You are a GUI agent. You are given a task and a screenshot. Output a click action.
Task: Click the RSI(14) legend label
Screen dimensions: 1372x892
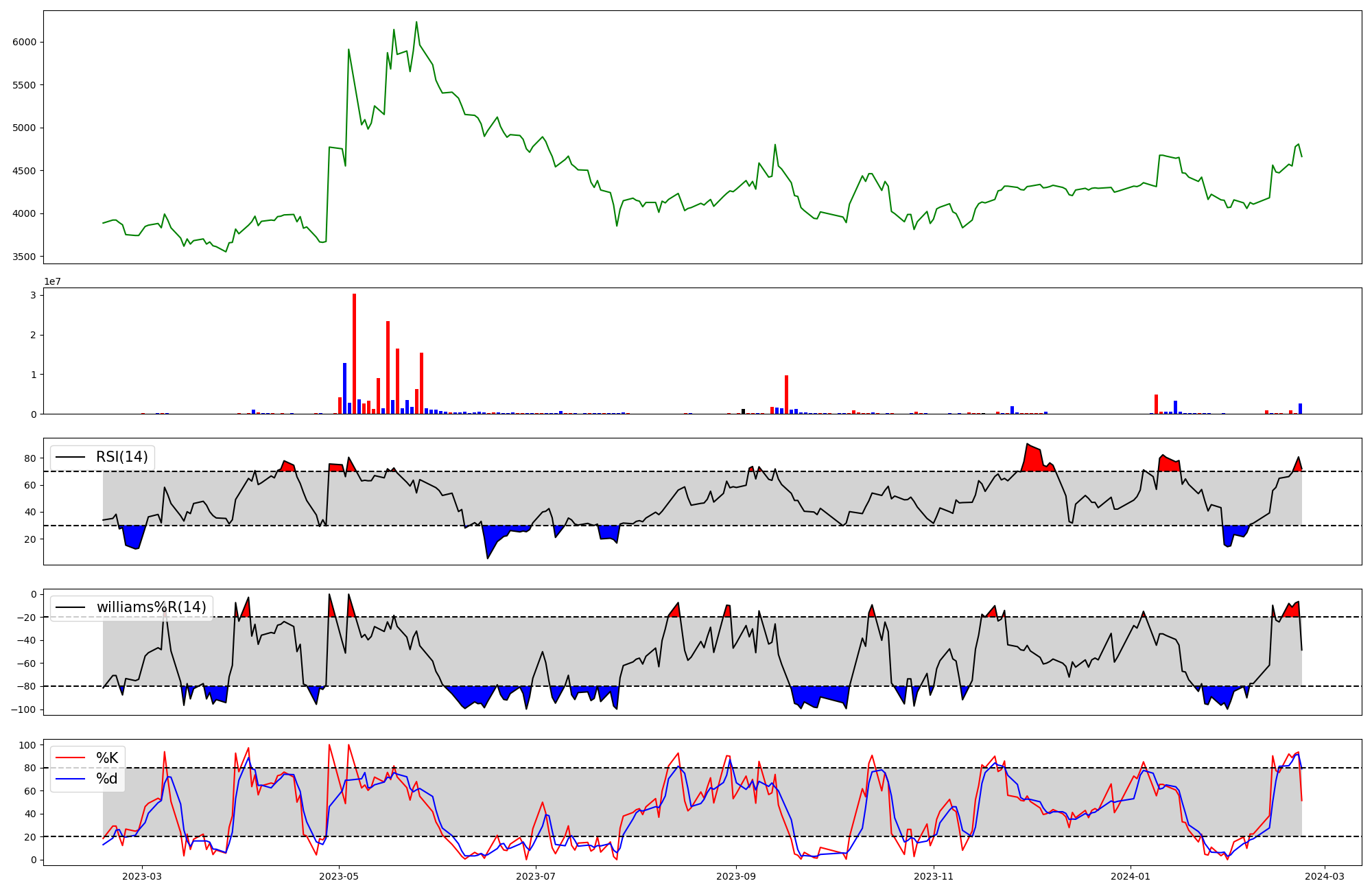click(x=121, y=457)
